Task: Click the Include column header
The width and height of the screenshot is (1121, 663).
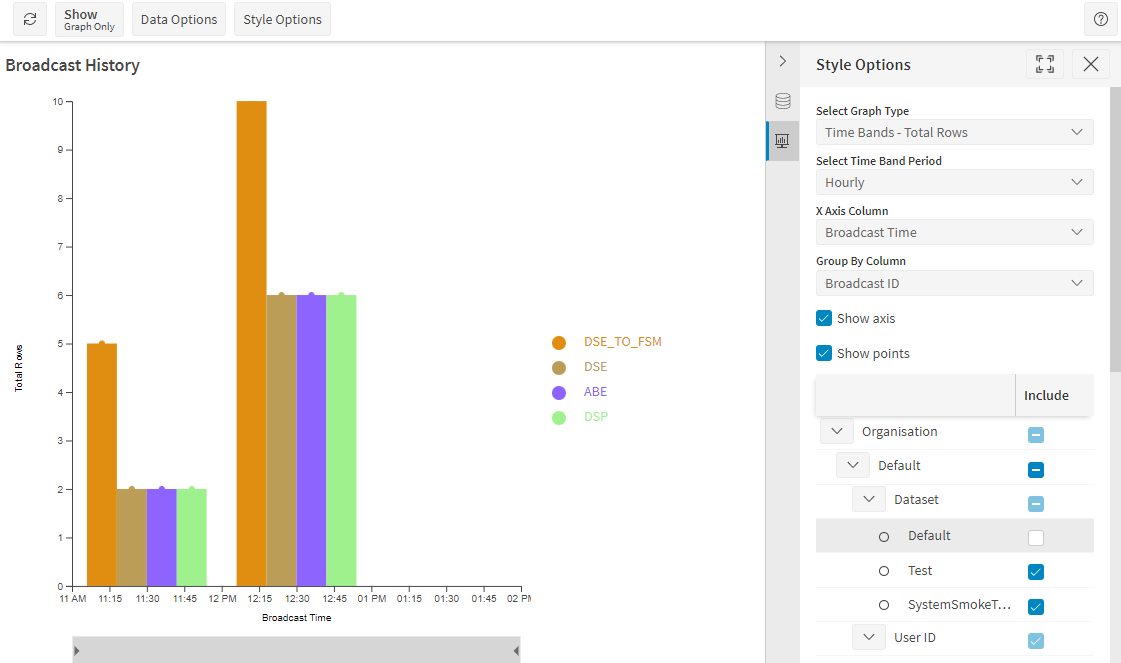Action: pyautogui.click(x=1046, y=396)
